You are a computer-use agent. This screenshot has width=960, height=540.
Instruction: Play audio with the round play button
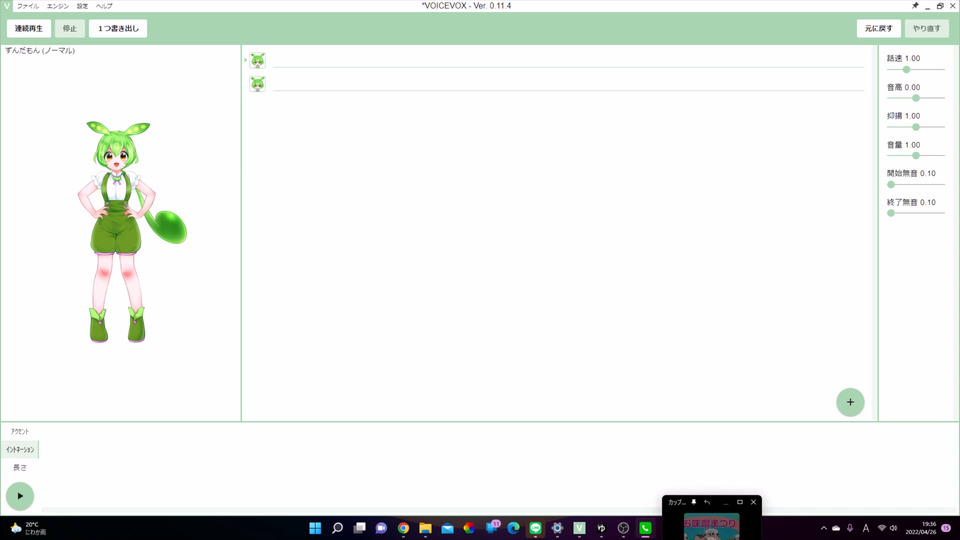click(x=20, y=496)
